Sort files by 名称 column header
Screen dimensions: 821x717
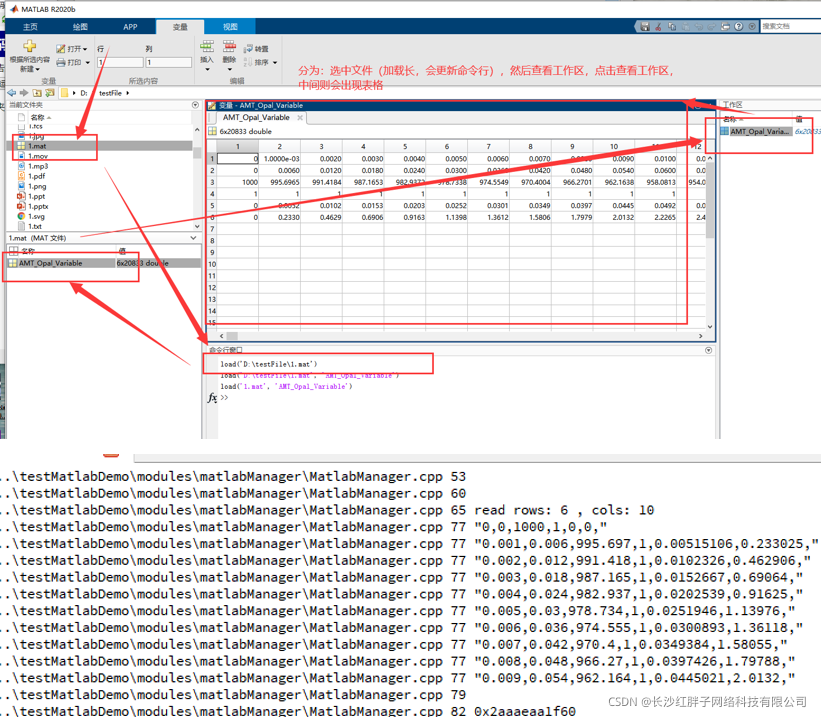(40, 117)
